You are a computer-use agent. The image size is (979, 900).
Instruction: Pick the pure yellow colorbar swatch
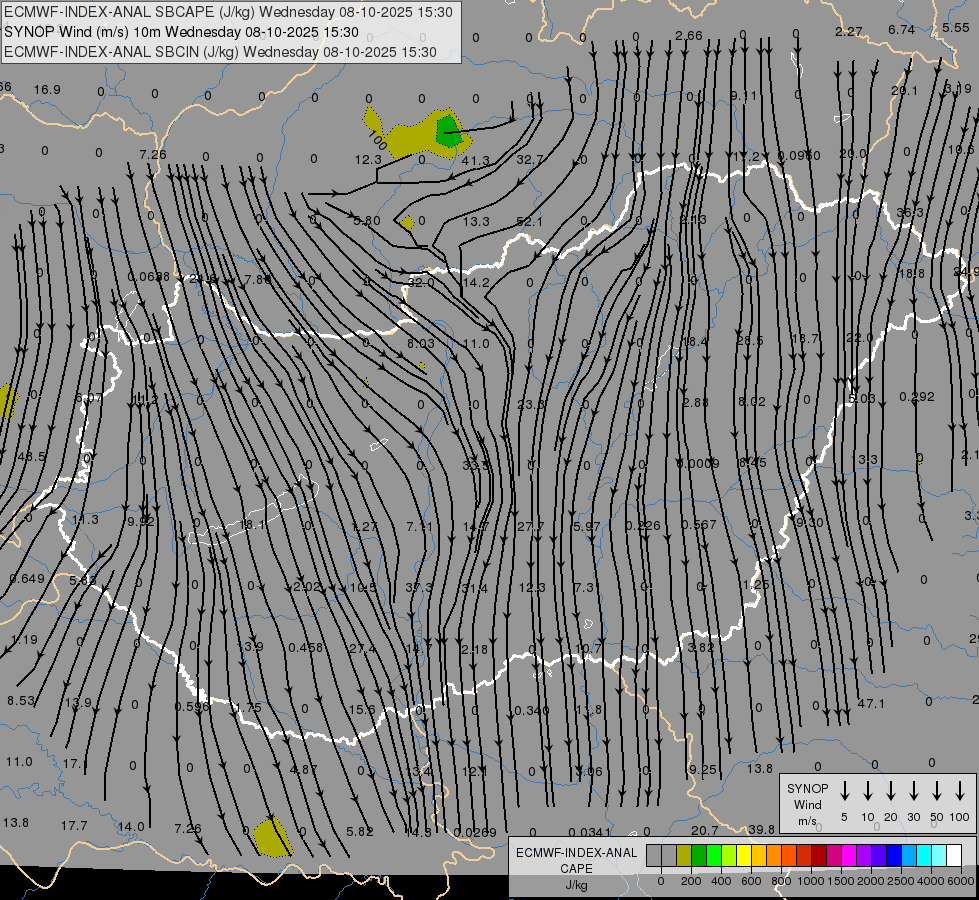[744, 856]
